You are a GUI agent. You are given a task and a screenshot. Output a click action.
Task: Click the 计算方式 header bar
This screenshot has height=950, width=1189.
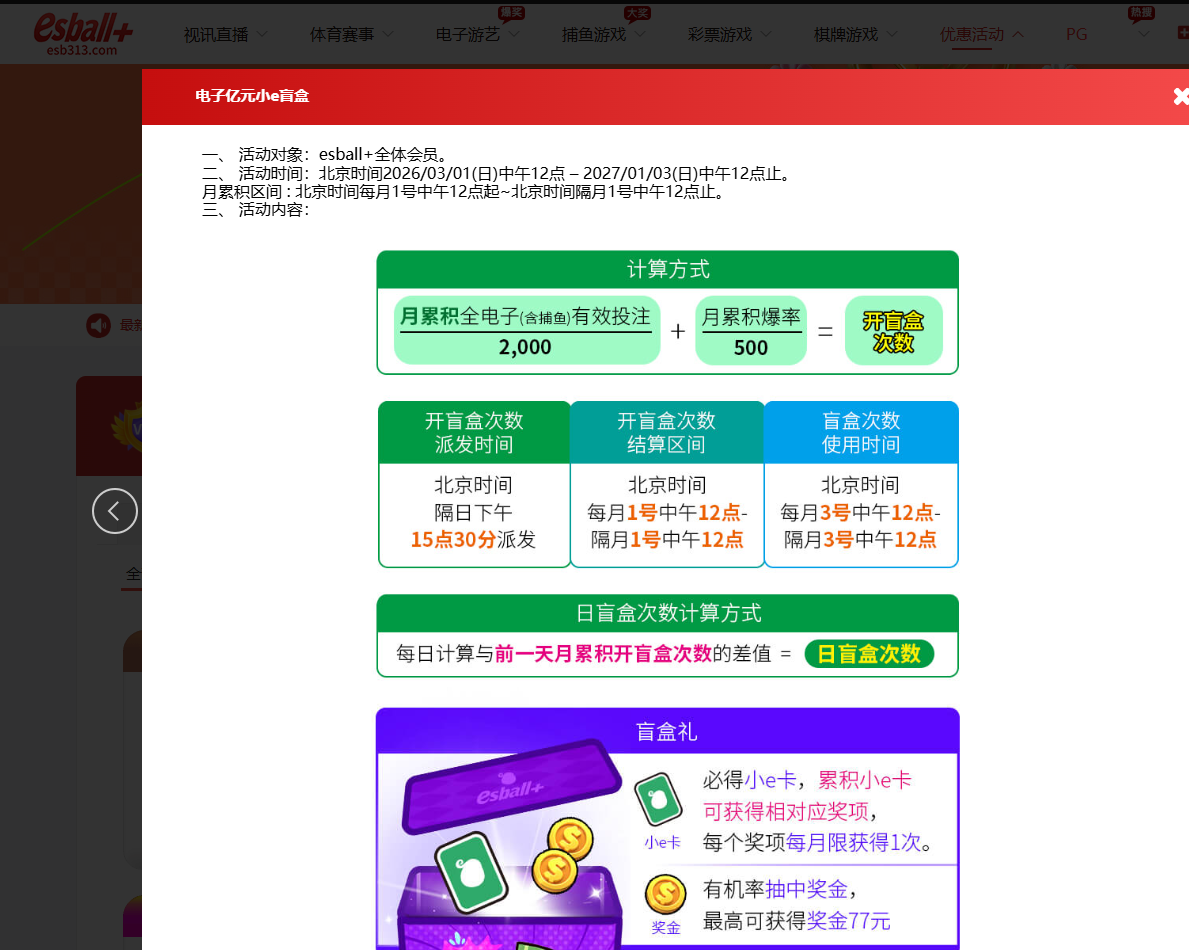click(x=667, y=269)
